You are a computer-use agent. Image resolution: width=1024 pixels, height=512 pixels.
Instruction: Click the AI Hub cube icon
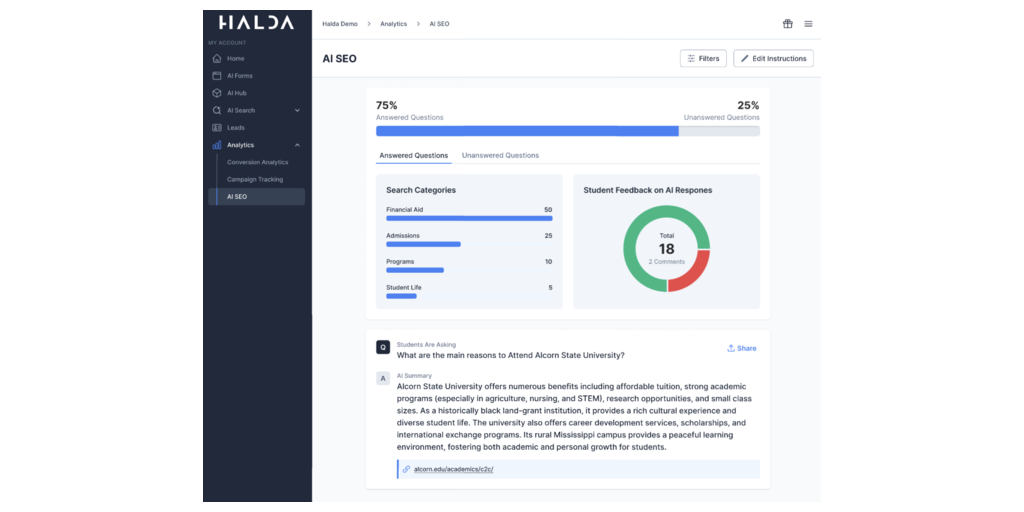click(x=217, y=93)
